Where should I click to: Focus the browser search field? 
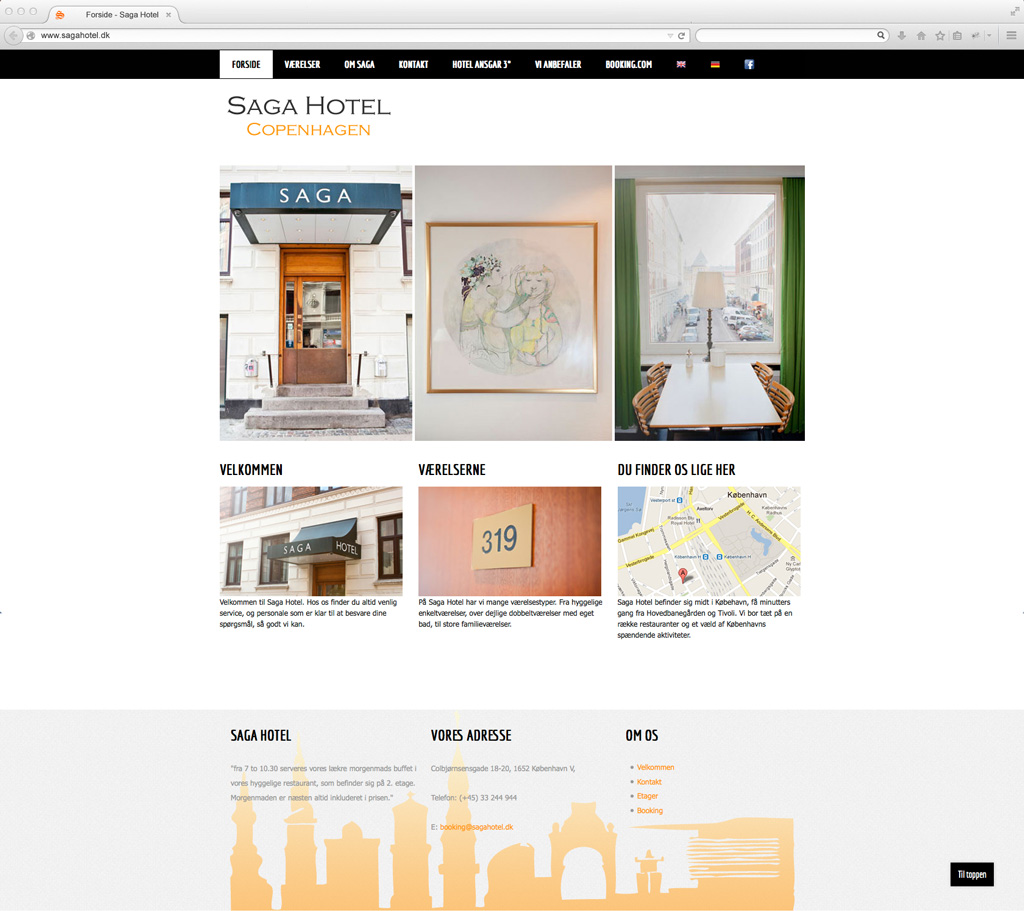pos(792,35)
